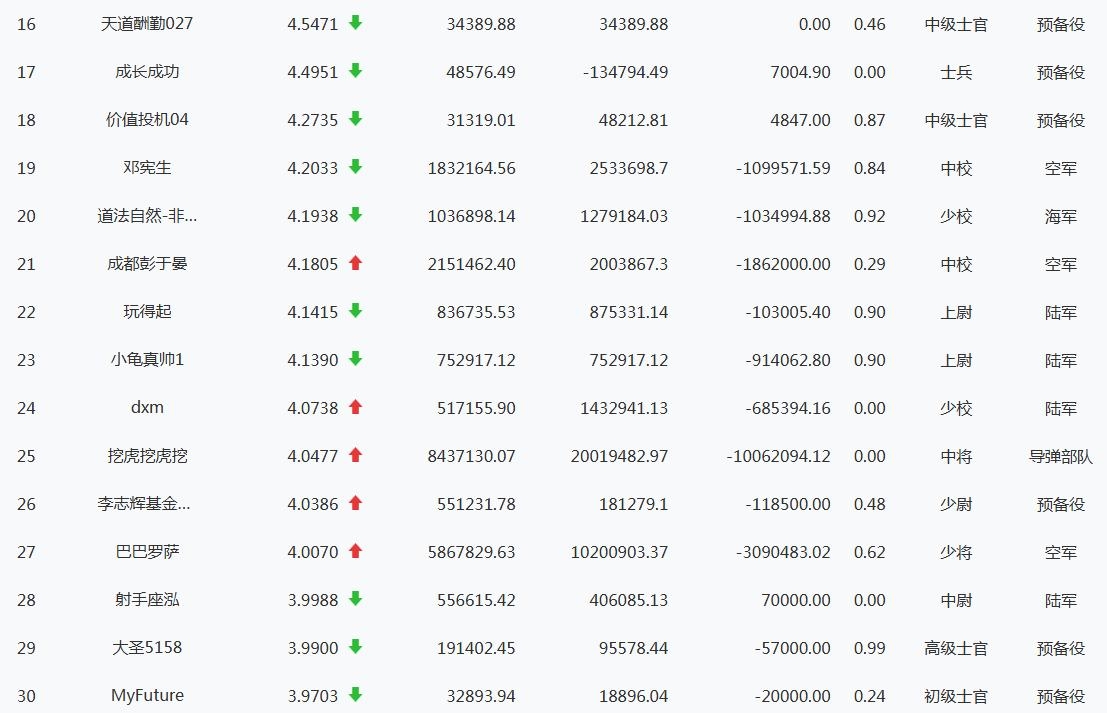Click red up arrow next to 巴巴罗萨

[x=355, y=551]
